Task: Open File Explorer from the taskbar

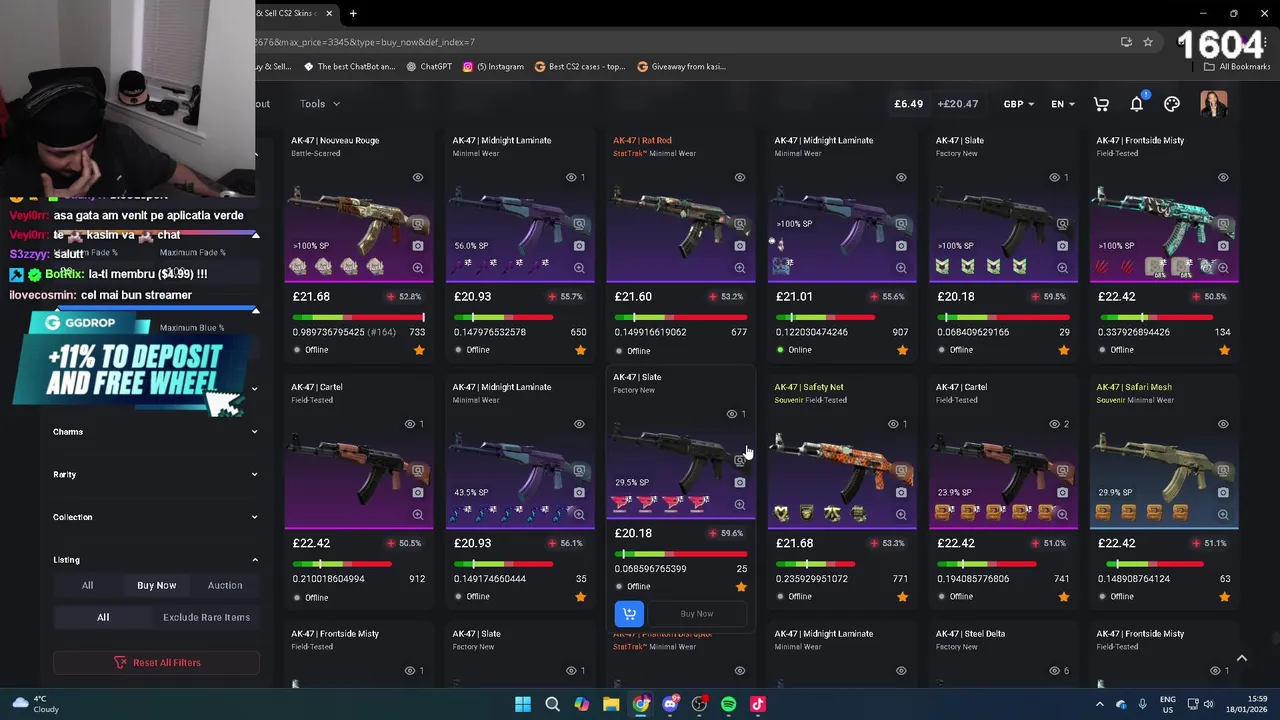Action: 611,704
